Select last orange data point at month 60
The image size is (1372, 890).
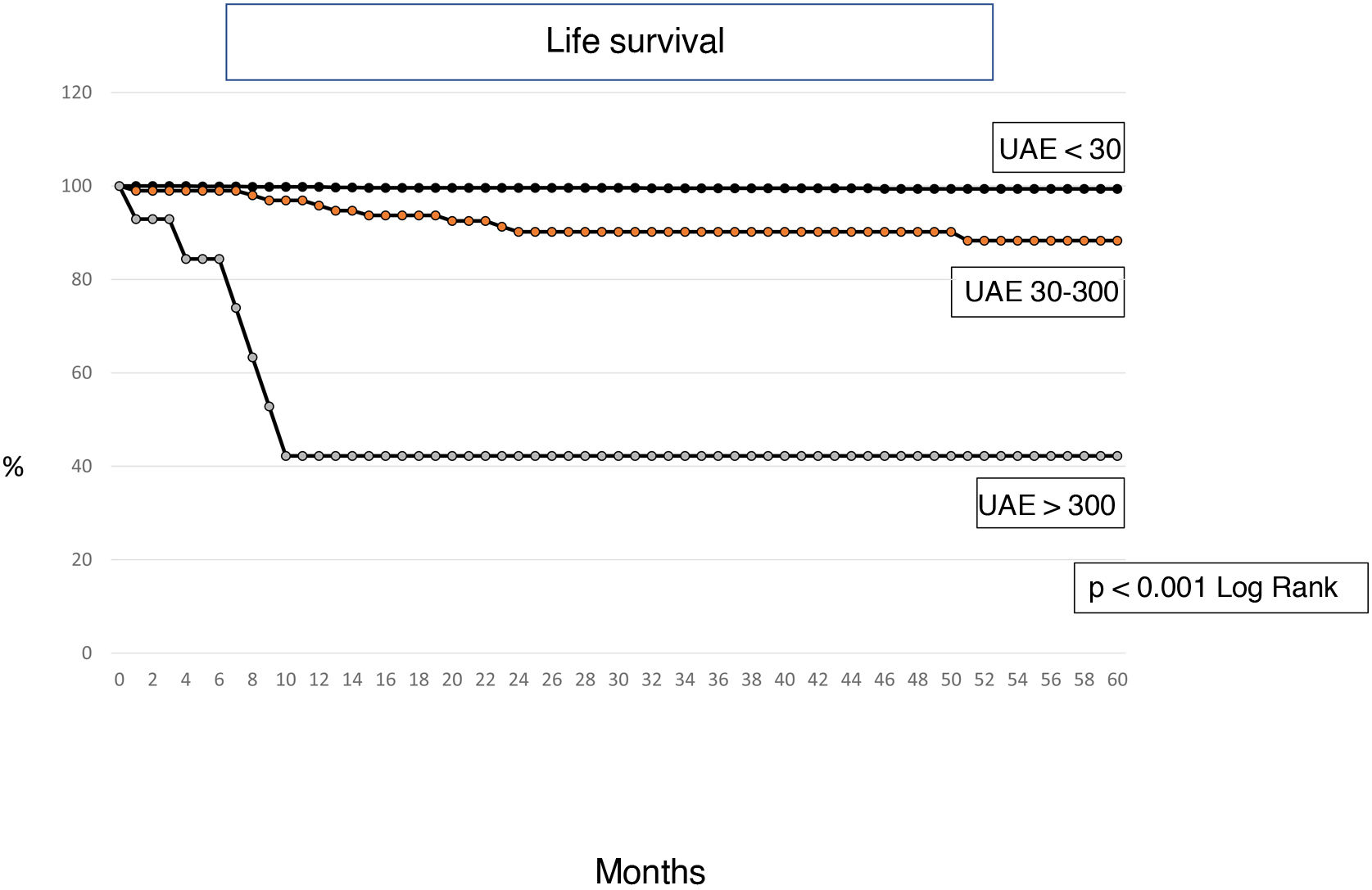click(1117, 241)
